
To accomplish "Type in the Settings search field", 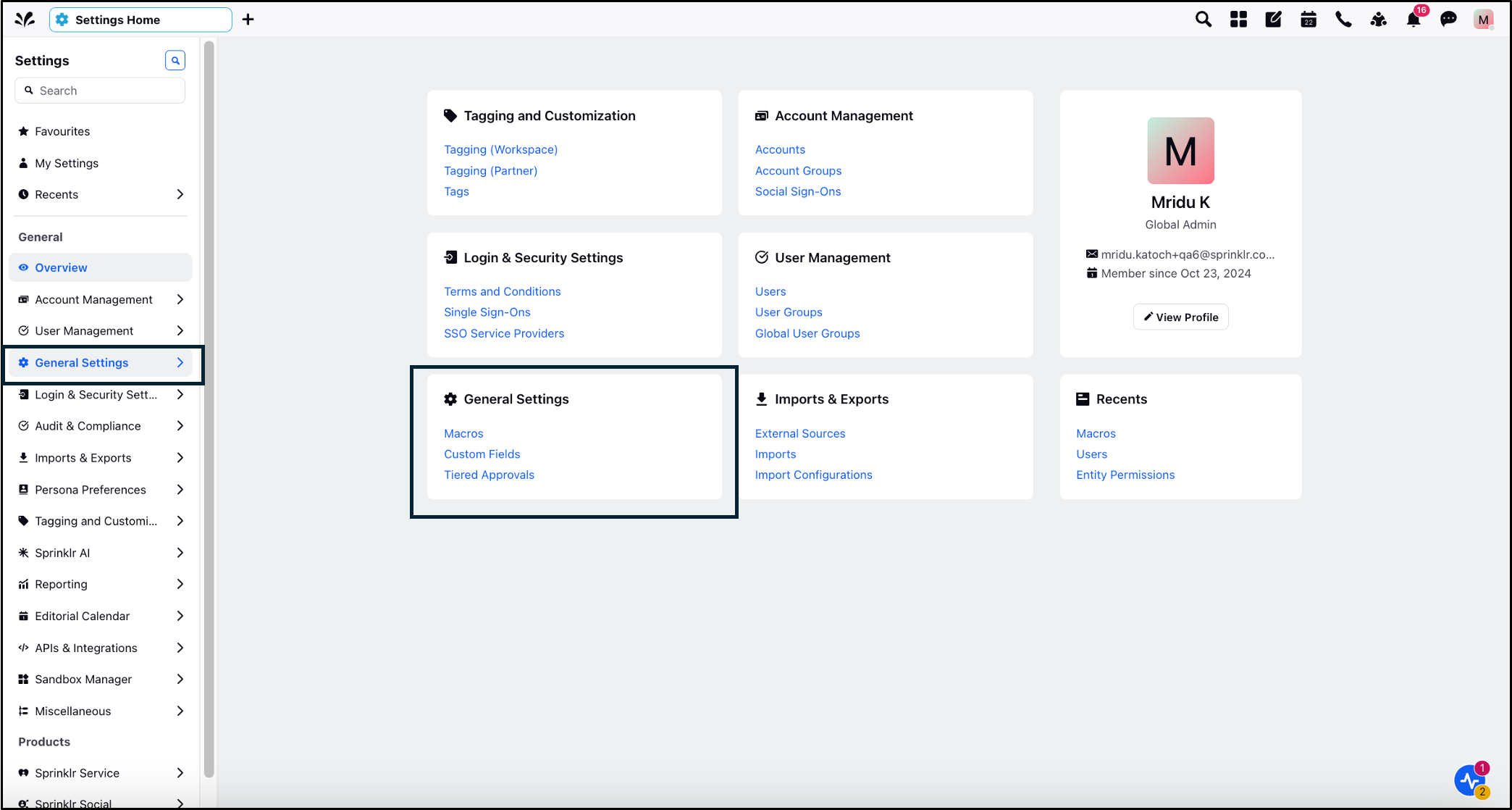I will tap(100, 91).
